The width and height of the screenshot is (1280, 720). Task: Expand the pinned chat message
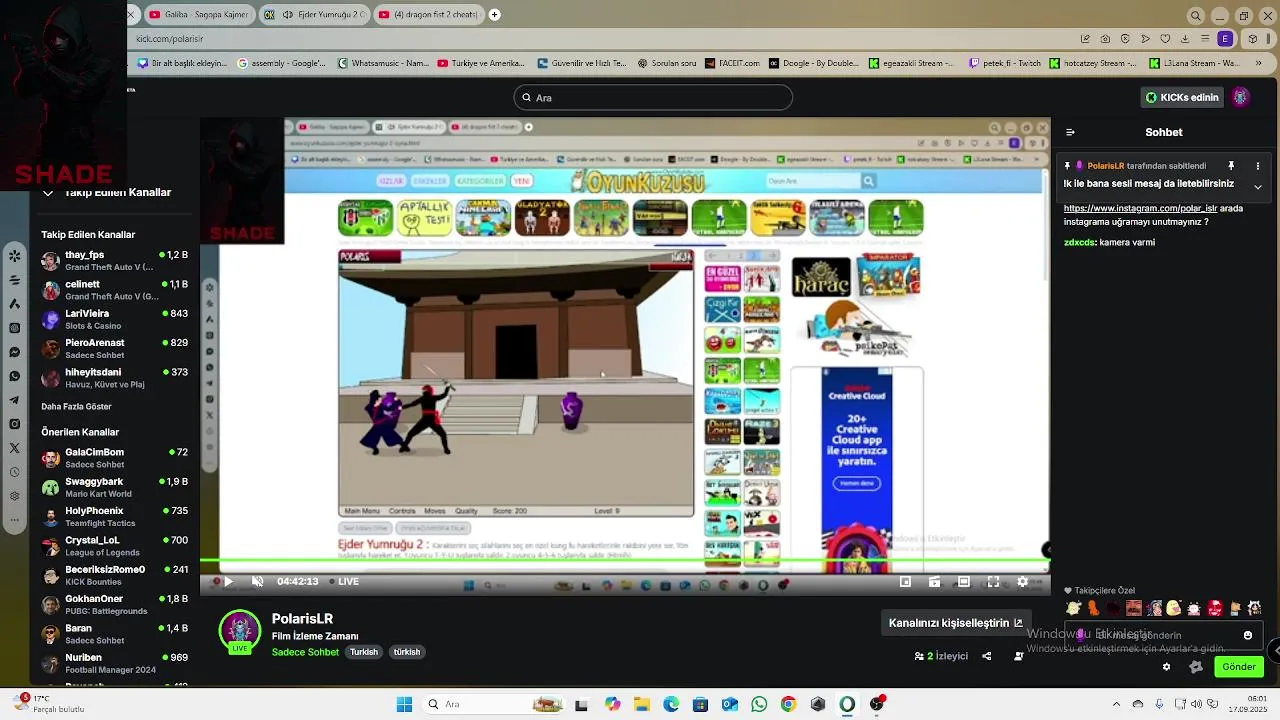1258,186
